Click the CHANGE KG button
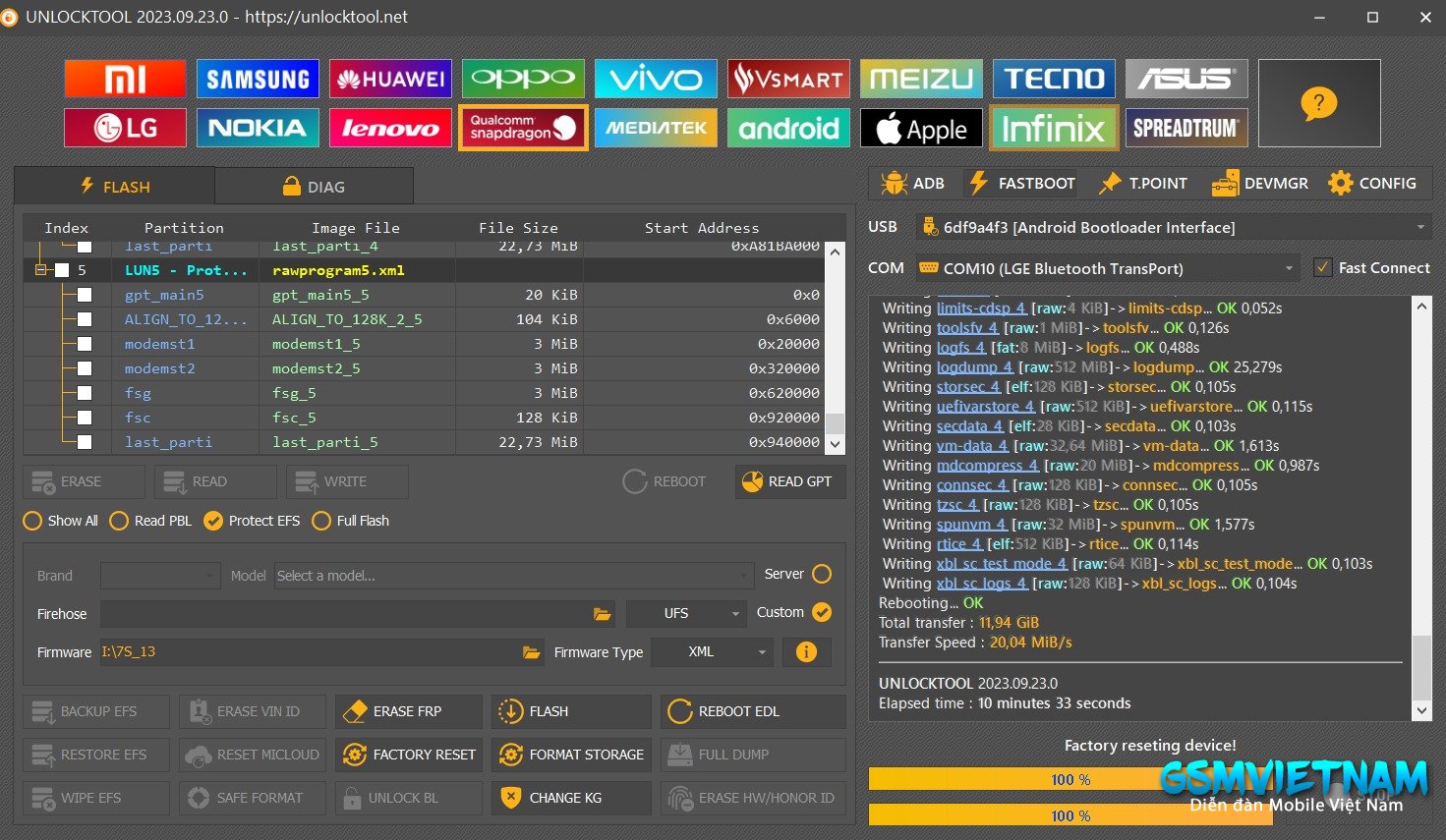Screen dimensions: 1446x840 pos(570,798)
